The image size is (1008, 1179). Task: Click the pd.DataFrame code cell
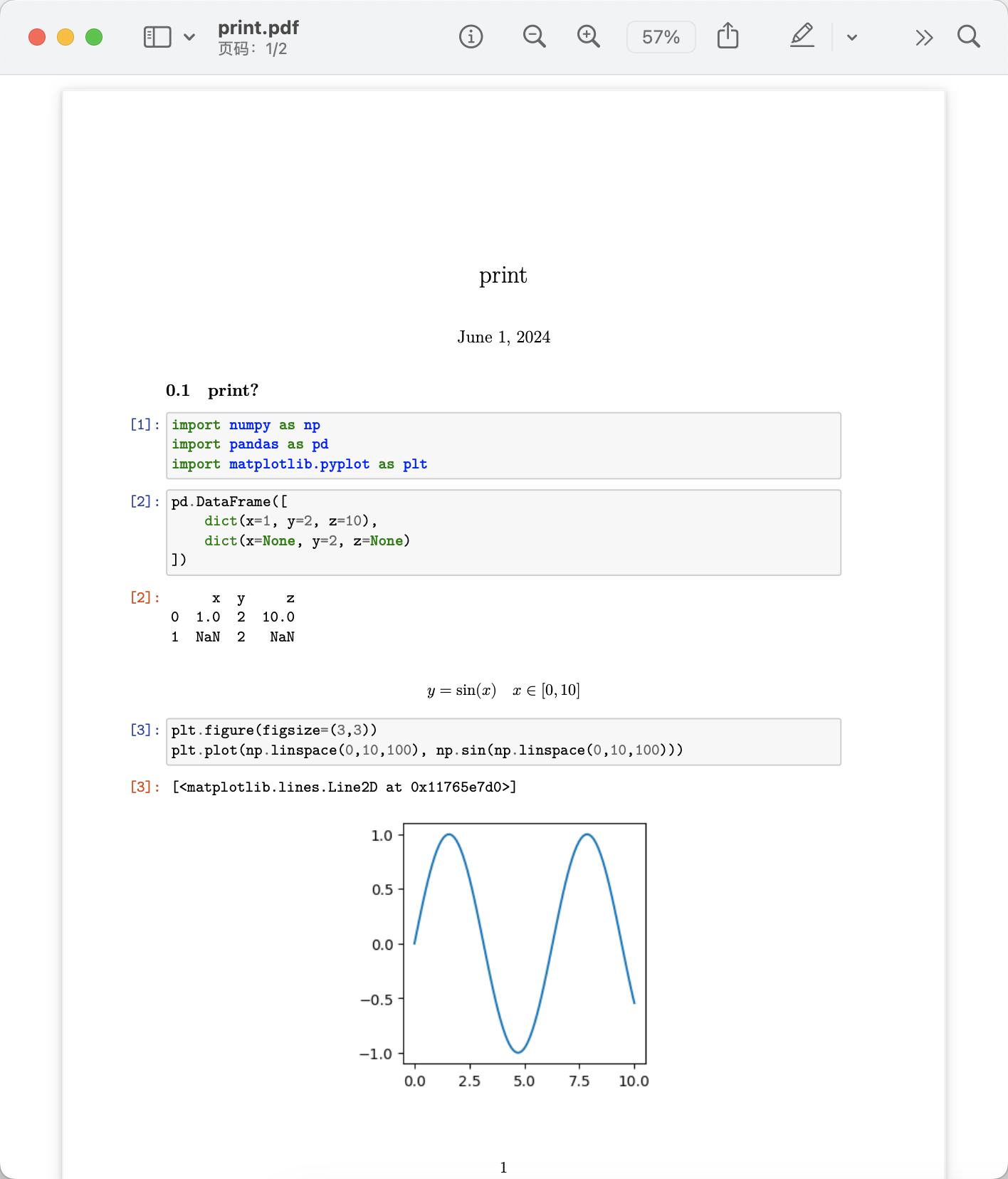pyautogui.click(x=503, y=532)
